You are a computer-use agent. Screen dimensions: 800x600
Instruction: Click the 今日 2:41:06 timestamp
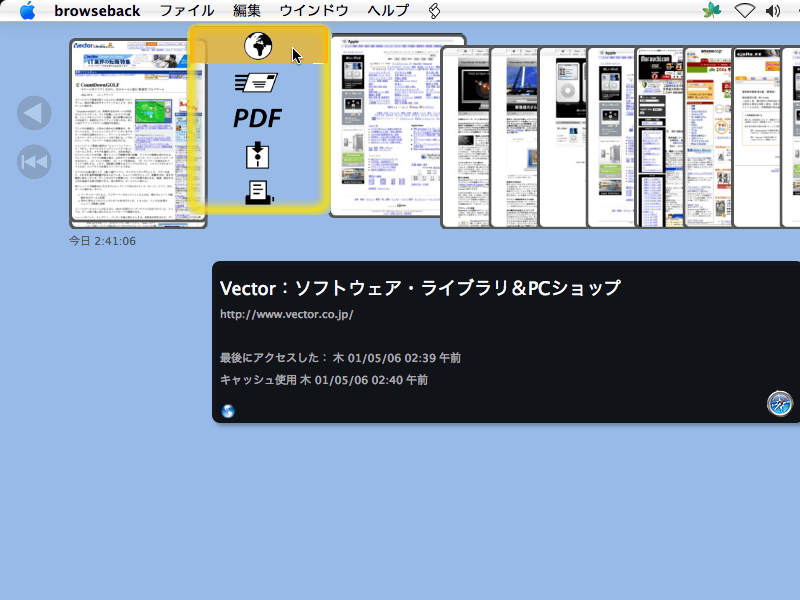pos(103,241)
